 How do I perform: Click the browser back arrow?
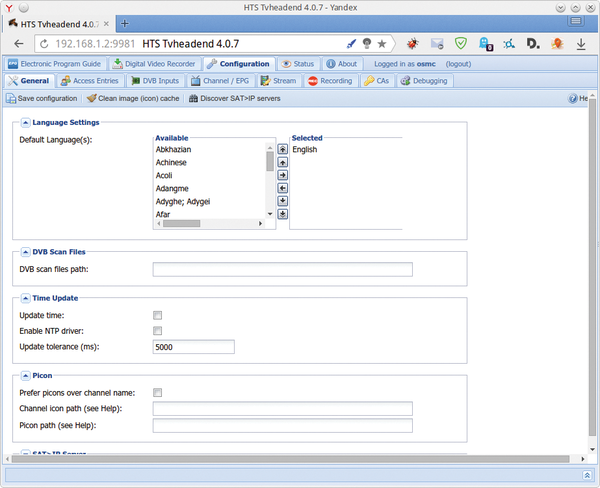tap(18, 44)
